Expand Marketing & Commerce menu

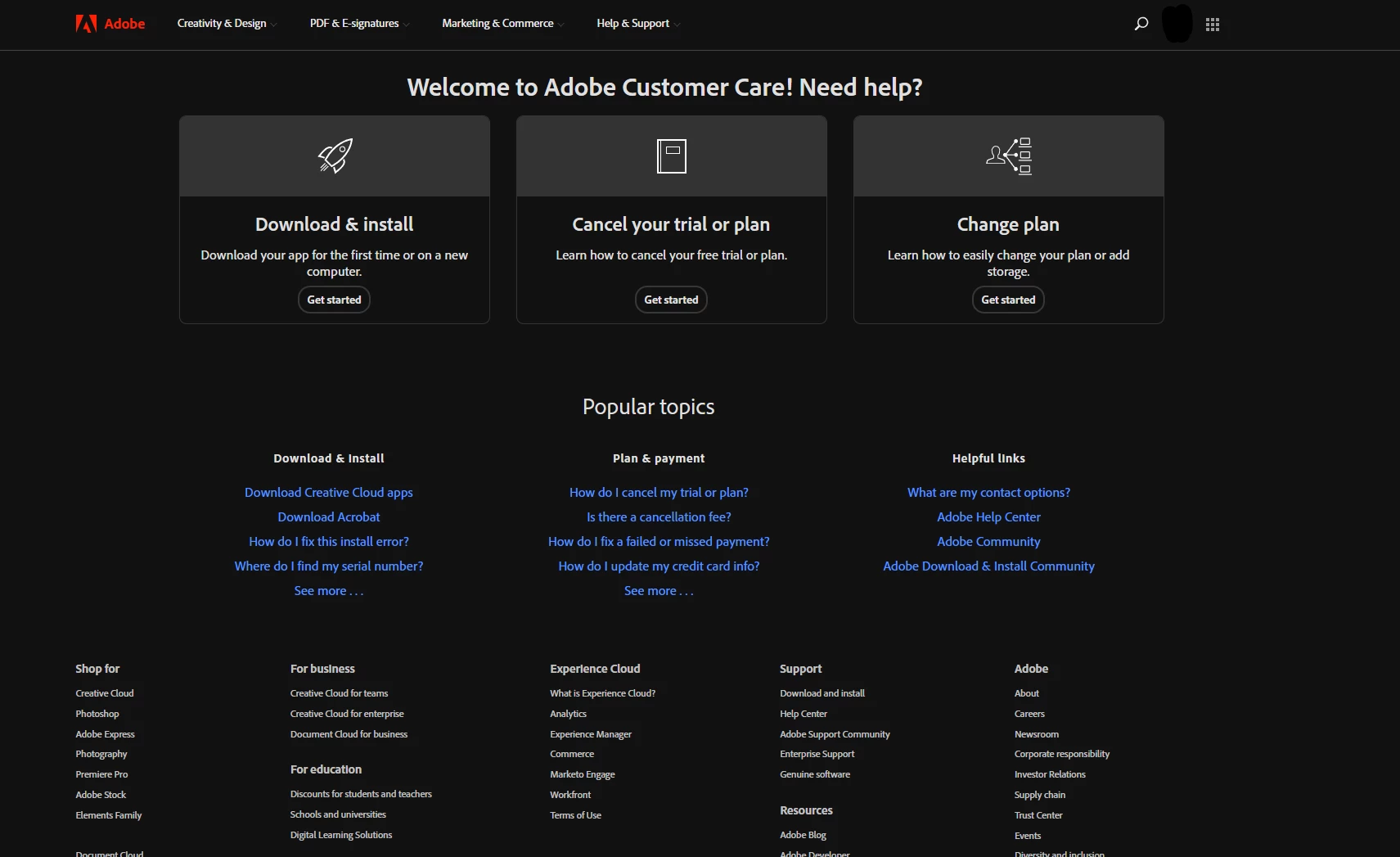[x=502, y=24]
